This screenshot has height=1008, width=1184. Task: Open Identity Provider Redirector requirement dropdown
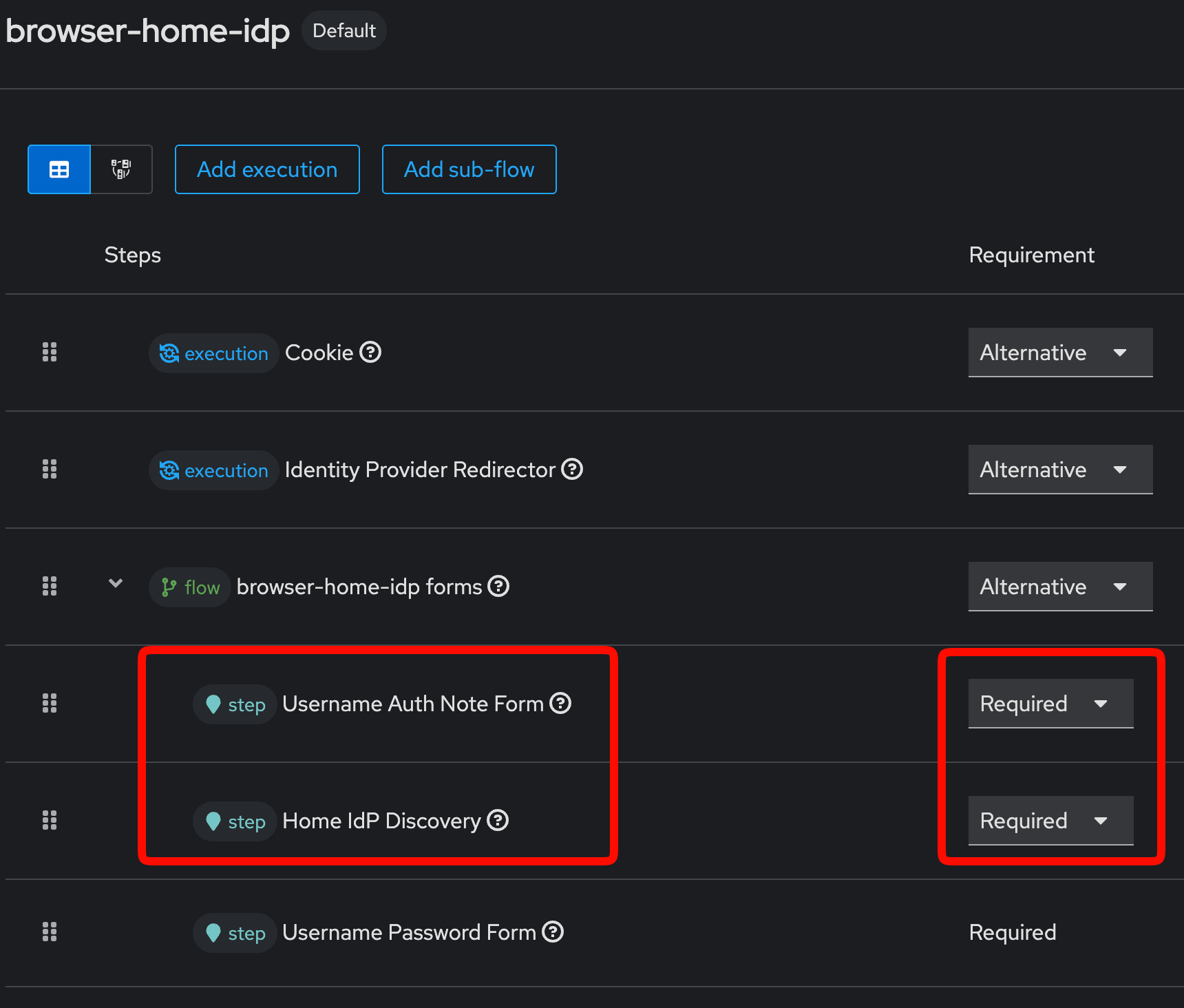(x=1059, y=470)
